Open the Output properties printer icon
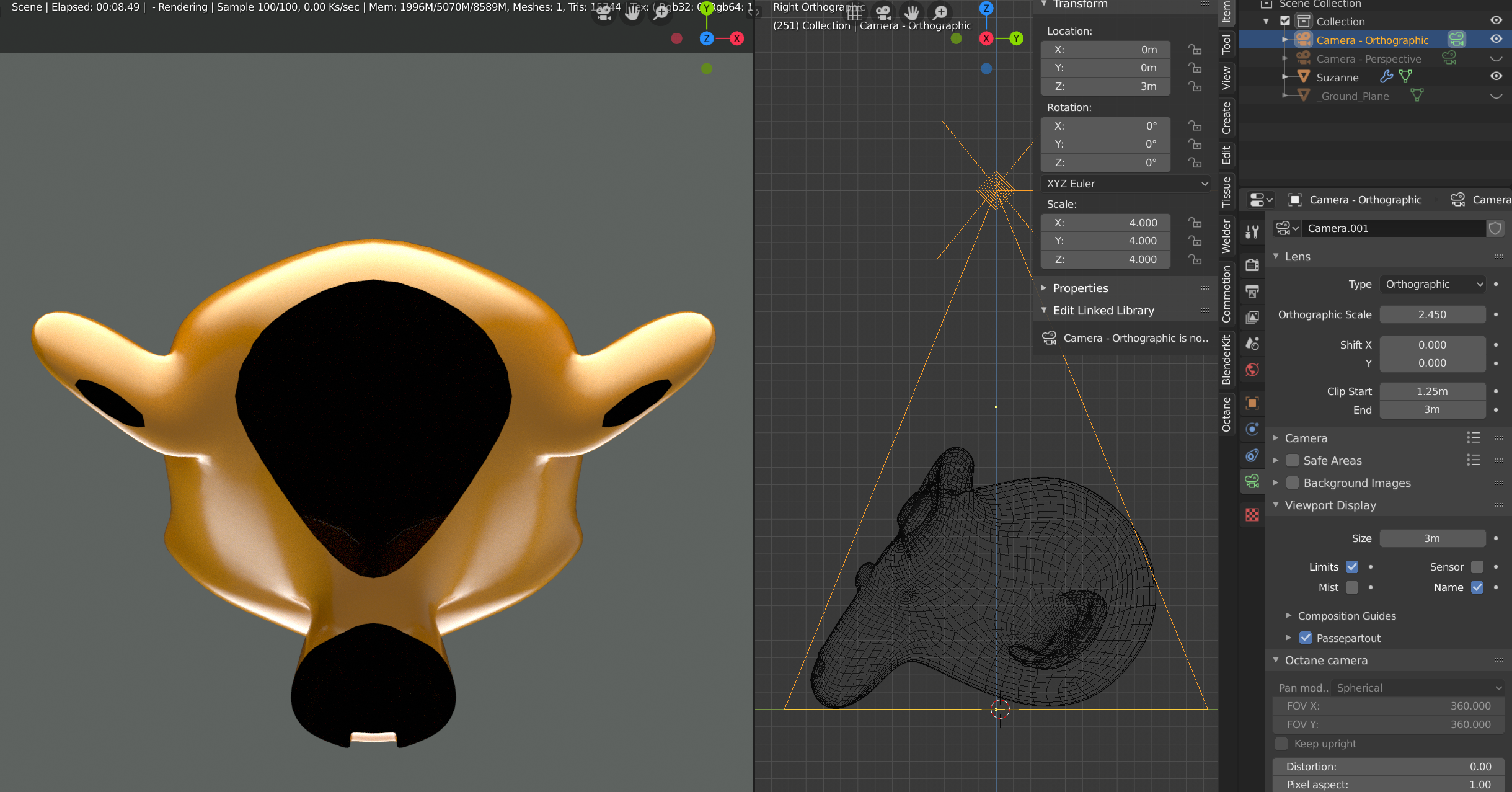Image resolution: width=1512 pixels, height=792 pixels. pyautogui.click(x=1252, y=291)
